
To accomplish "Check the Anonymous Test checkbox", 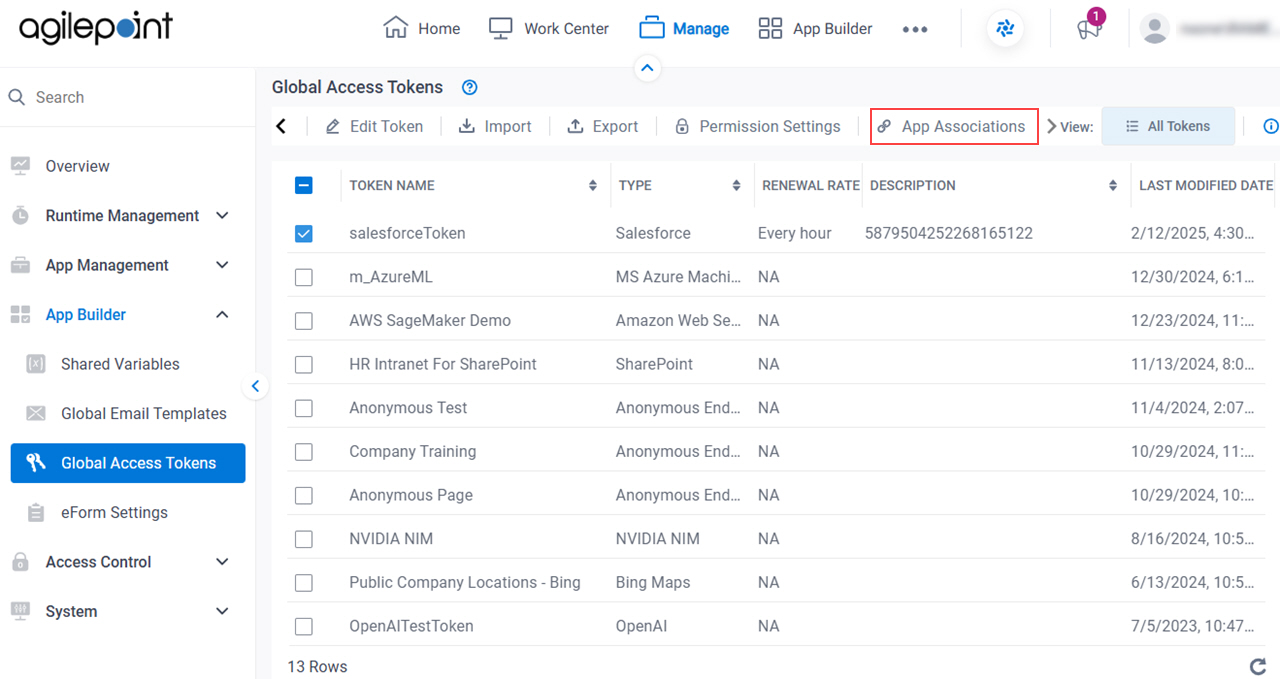I will (x=304, y=408).
